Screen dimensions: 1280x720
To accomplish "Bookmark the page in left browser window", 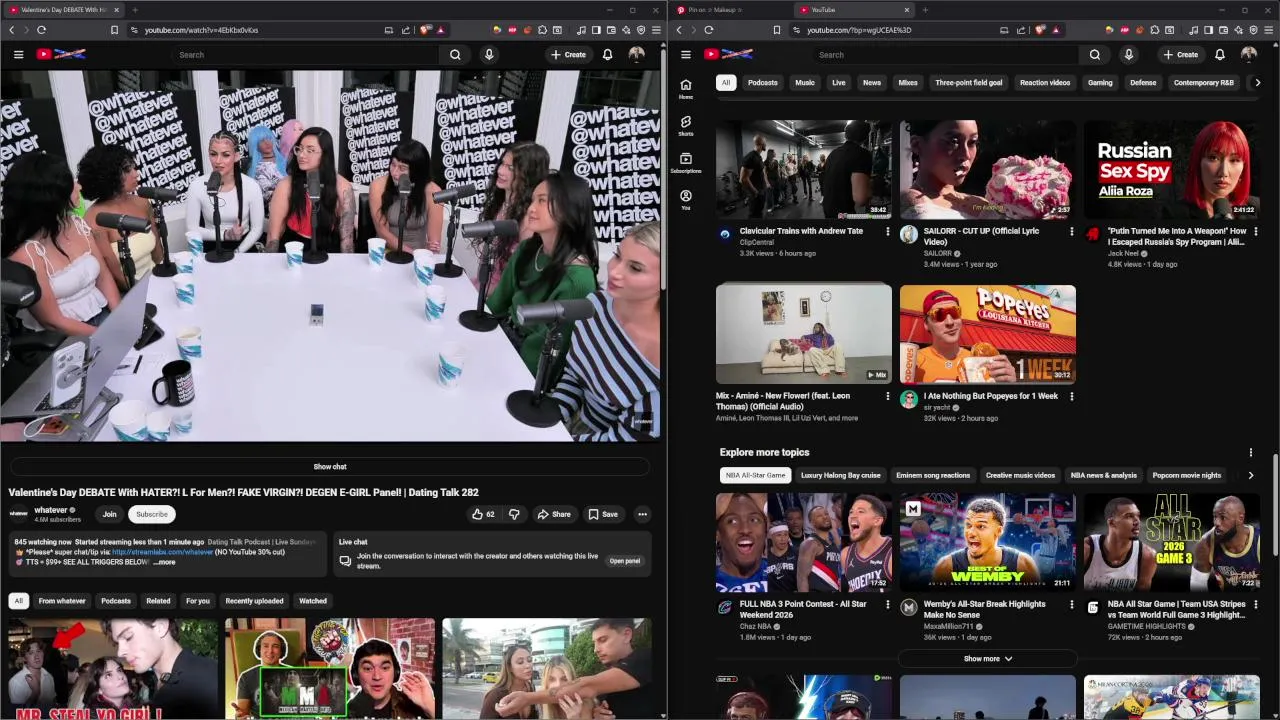I will click(114, 30).
